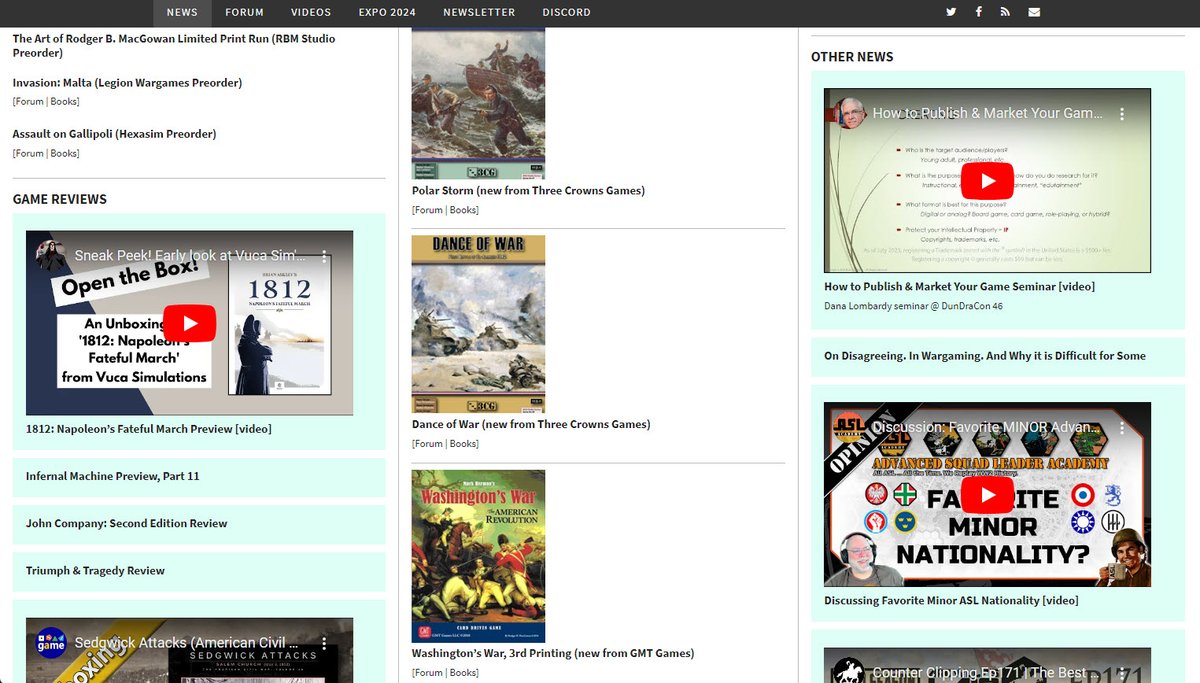The width and height of the screenshot is (1200, 683).
Task: View the Washington's War box cover
Action: click(478, 555)
